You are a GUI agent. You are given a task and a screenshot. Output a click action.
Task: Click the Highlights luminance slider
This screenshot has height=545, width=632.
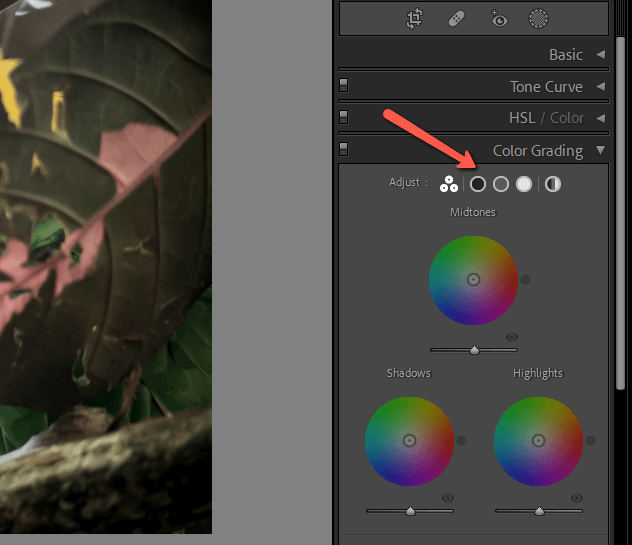539,511
